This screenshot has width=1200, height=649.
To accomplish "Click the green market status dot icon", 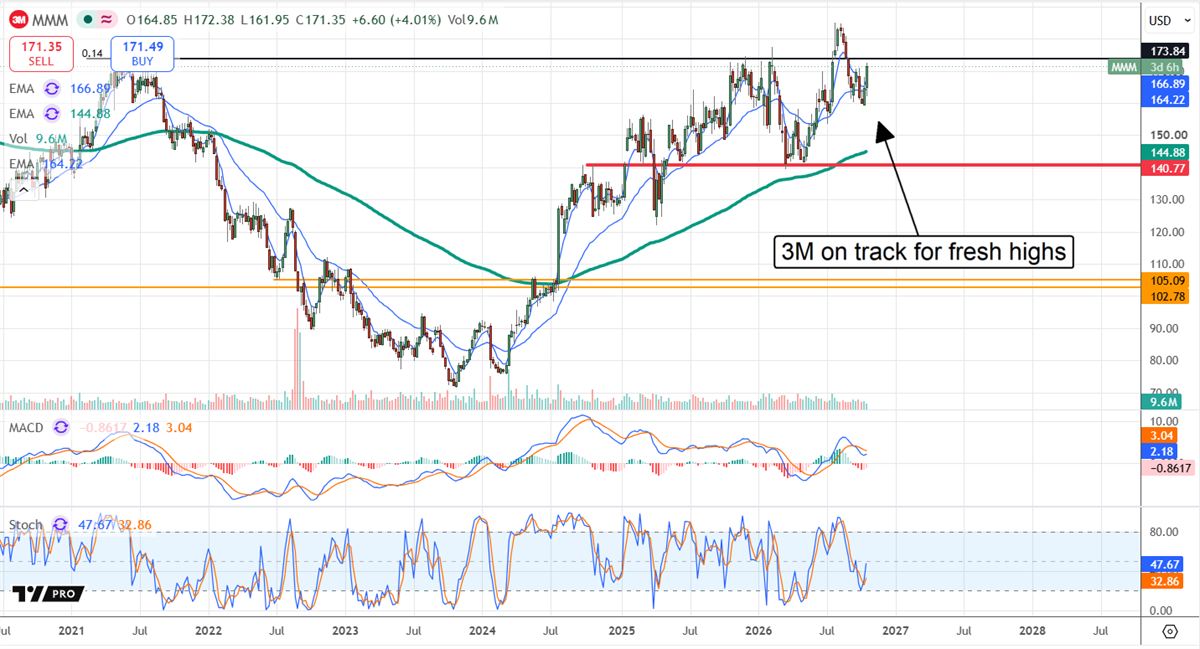I will tap(88, 19).
